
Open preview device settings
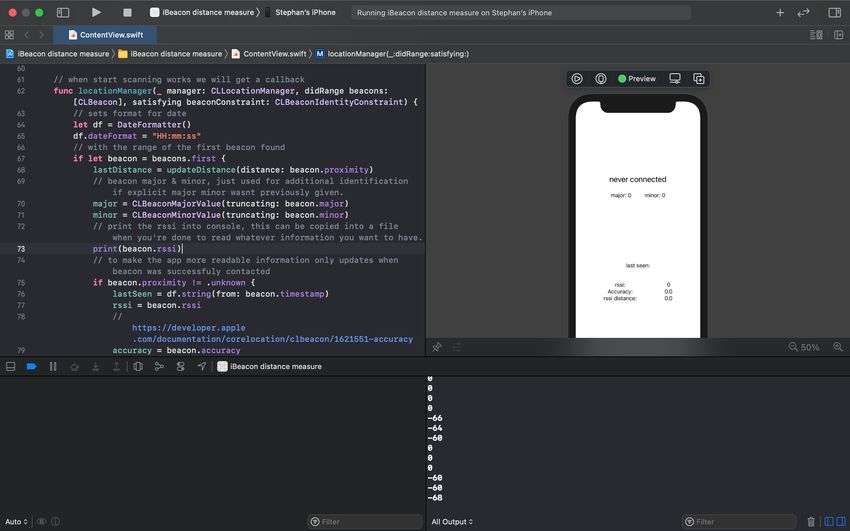pyautogui.click(x=675, y=79)
